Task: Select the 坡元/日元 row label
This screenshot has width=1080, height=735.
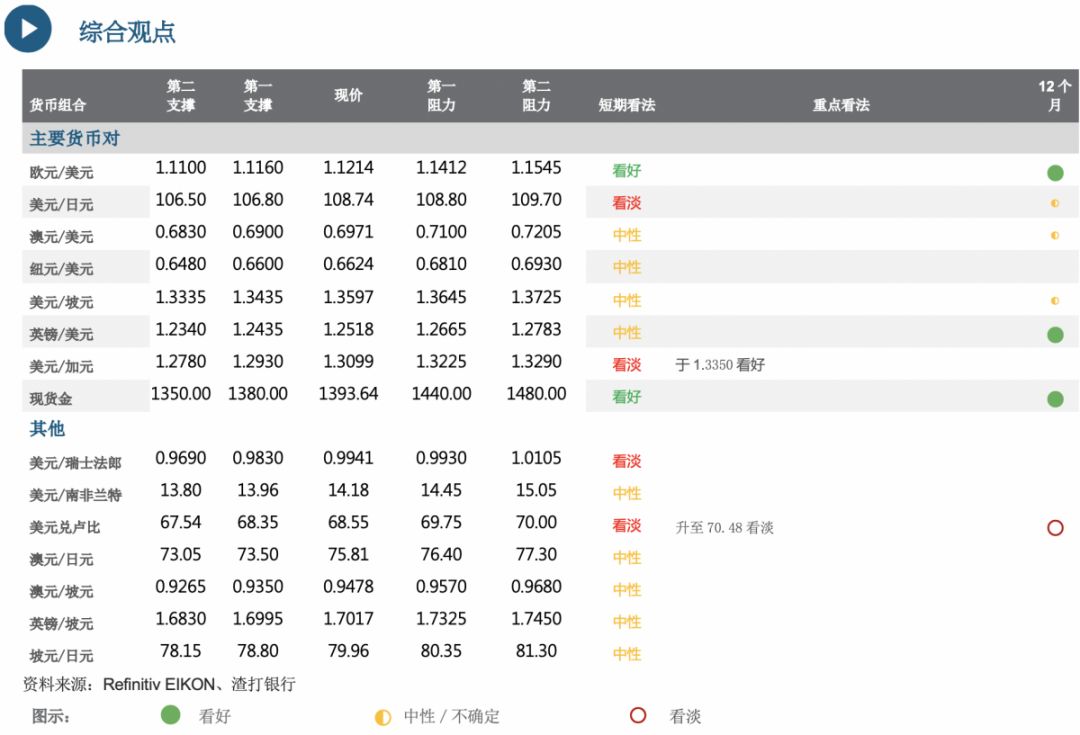Action: click(61, 656)
